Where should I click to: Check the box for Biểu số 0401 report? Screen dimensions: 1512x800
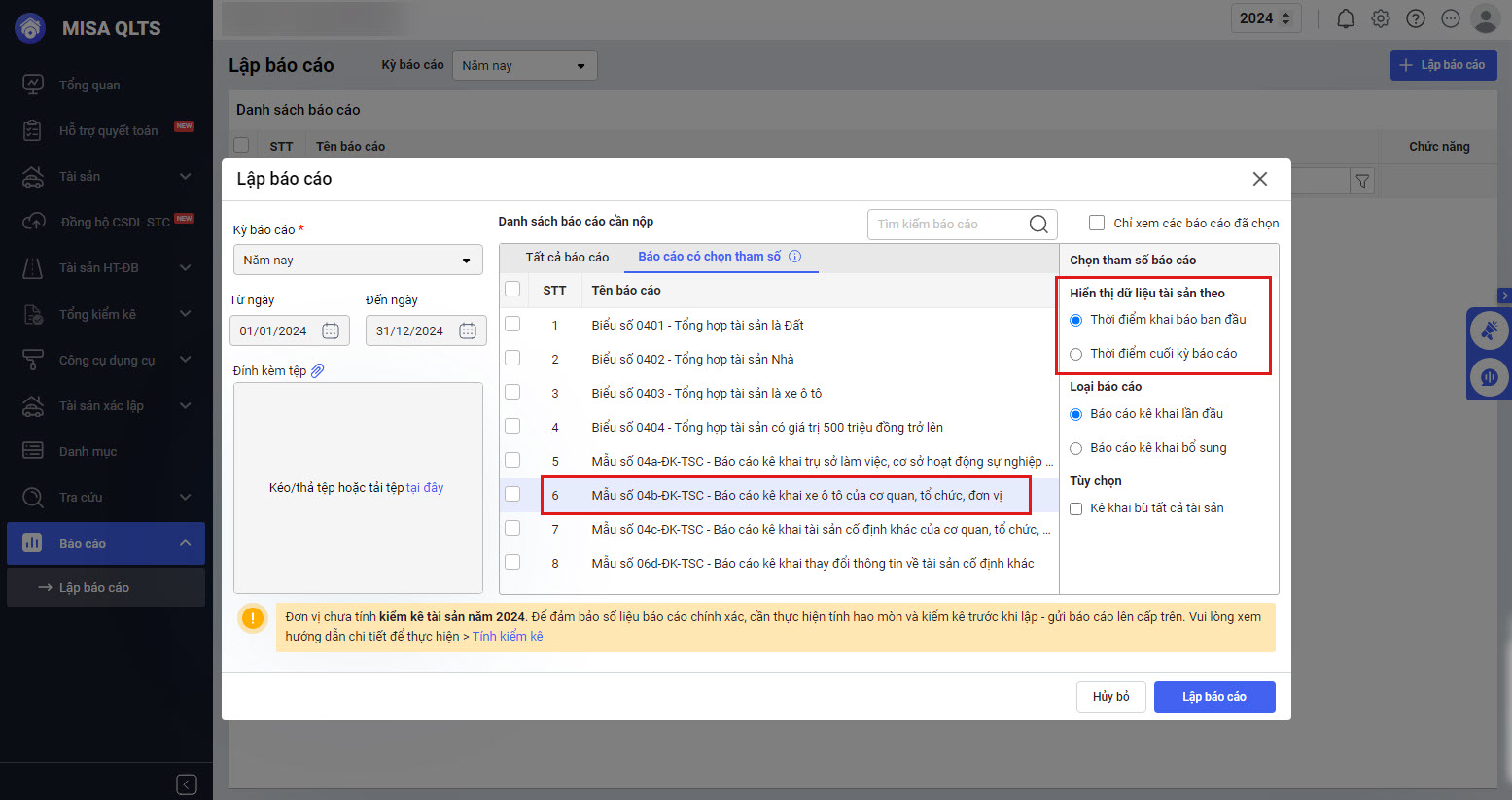[x=512, y=325]
